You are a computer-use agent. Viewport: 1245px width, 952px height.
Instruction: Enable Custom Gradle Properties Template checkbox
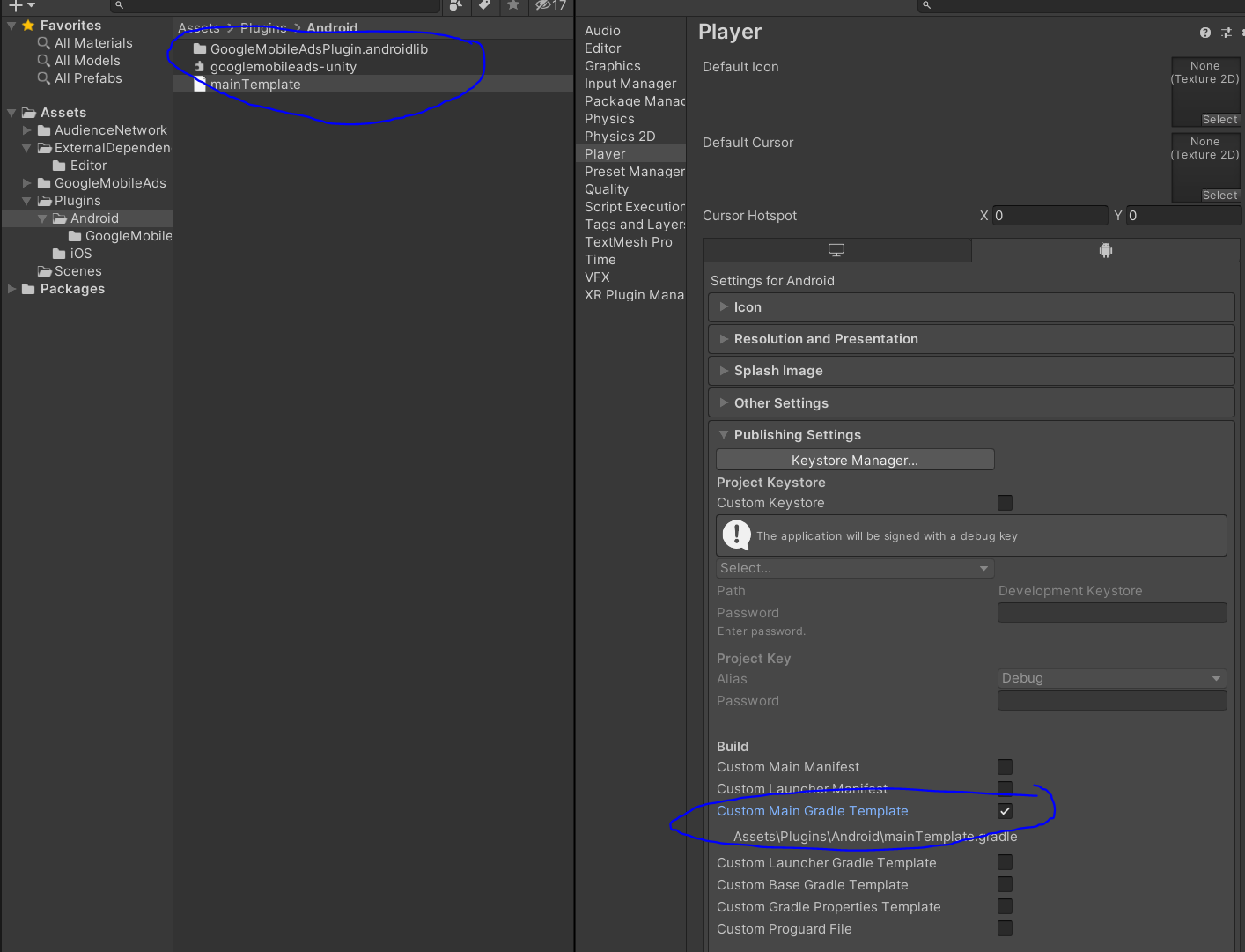coord(1005,906)
